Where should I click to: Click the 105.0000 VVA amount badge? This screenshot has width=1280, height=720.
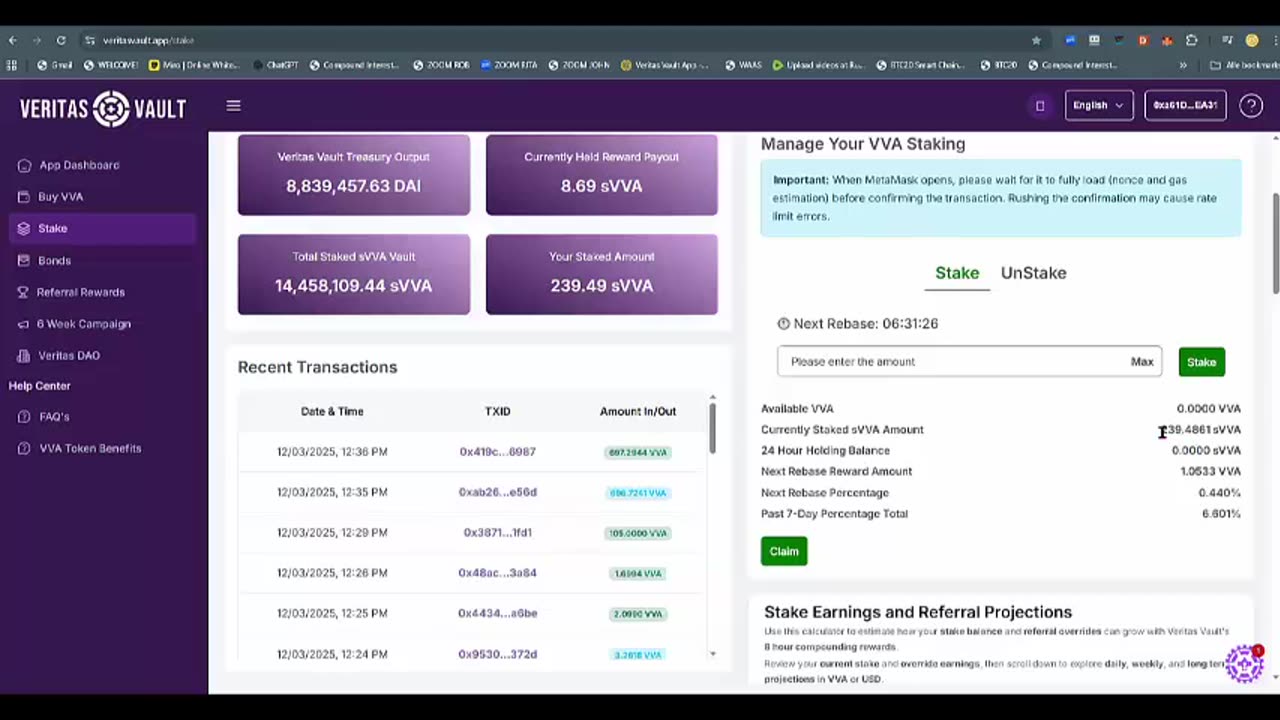tap(637, 533)
